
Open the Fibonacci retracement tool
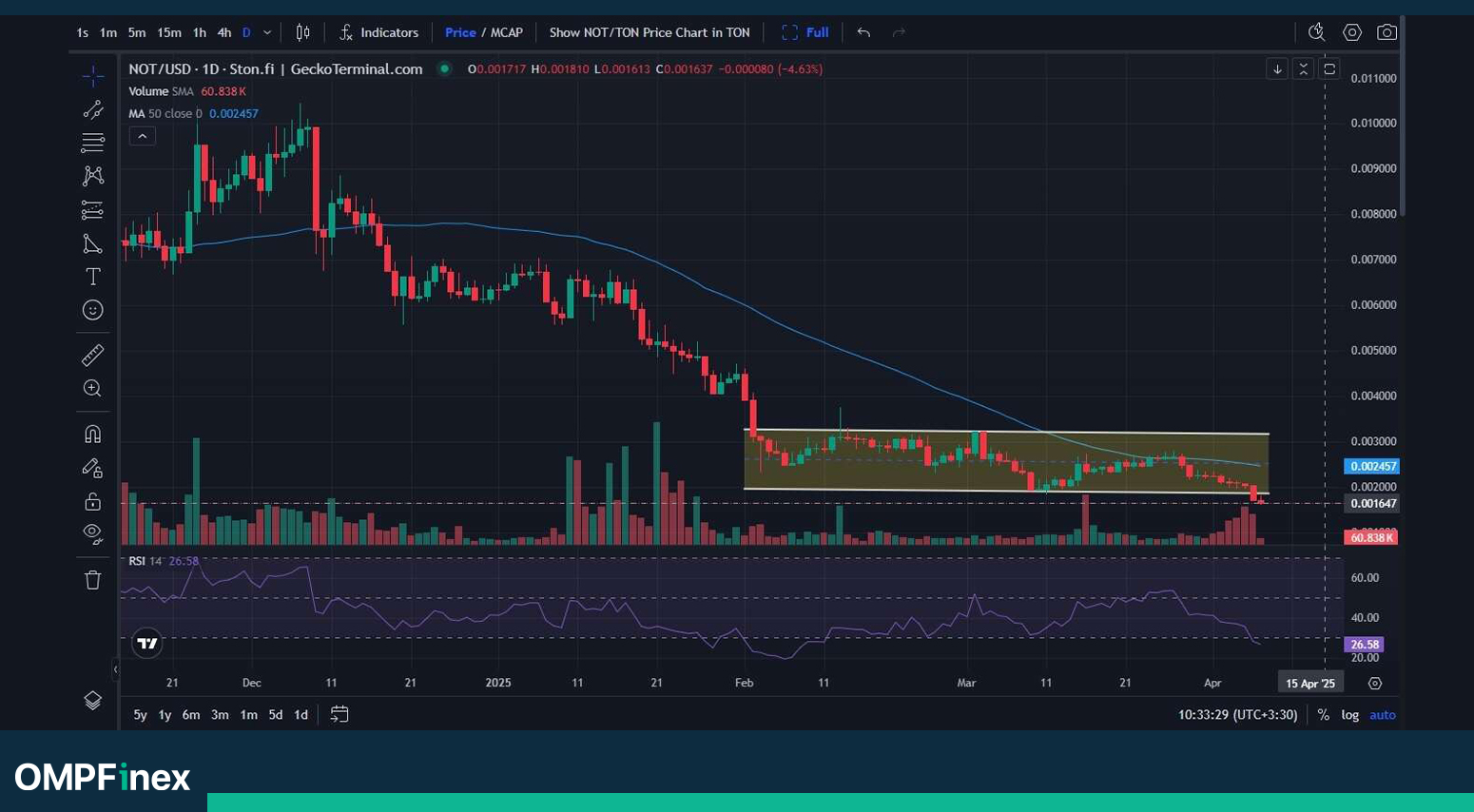[x=92, y=143]
